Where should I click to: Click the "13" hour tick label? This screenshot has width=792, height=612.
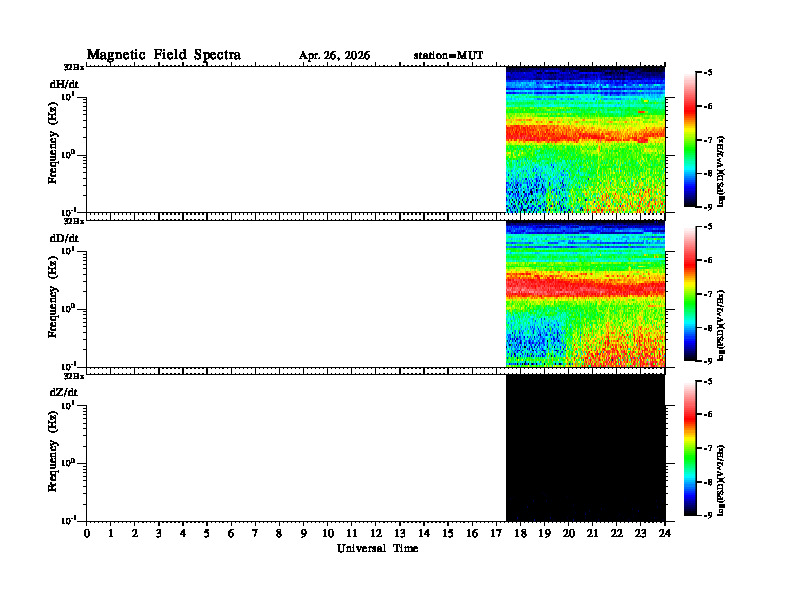(400, 533)
